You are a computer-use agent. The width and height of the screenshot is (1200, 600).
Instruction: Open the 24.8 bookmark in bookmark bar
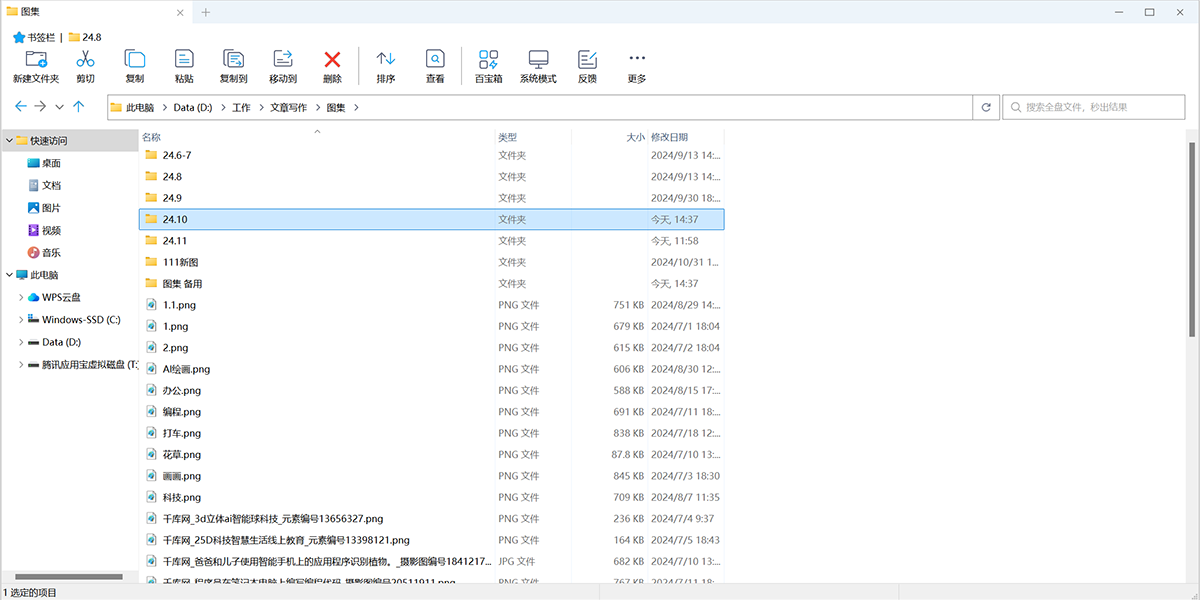(x=84, y=37)
